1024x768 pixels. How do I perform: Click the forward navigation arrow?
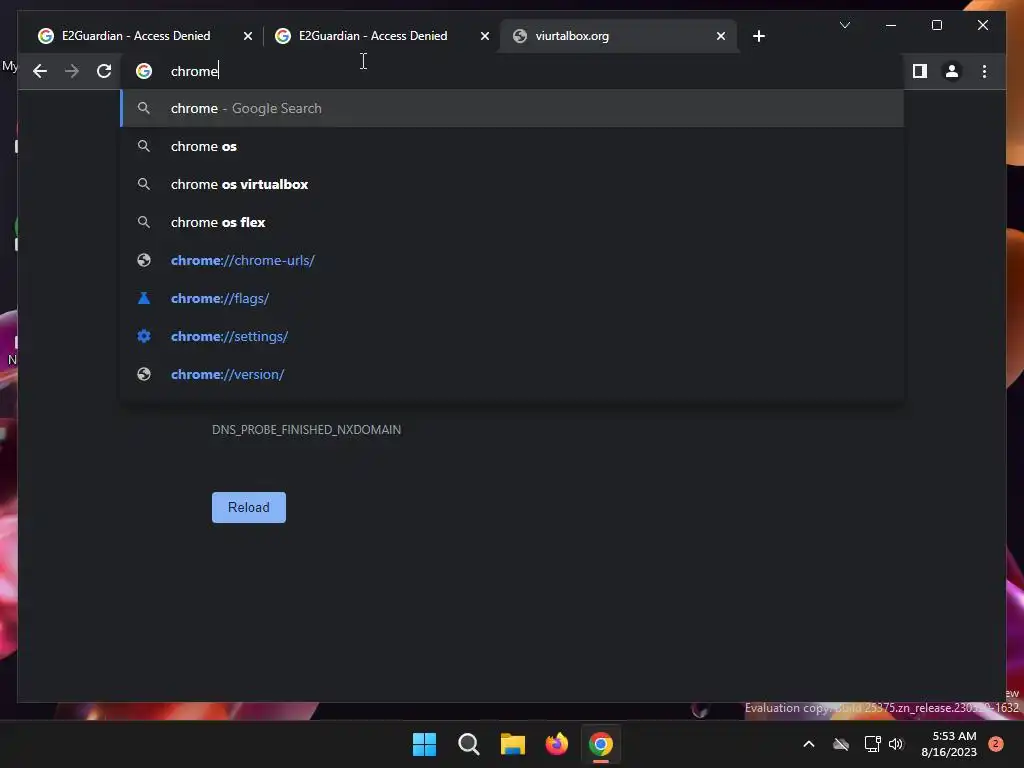point(72,71)
